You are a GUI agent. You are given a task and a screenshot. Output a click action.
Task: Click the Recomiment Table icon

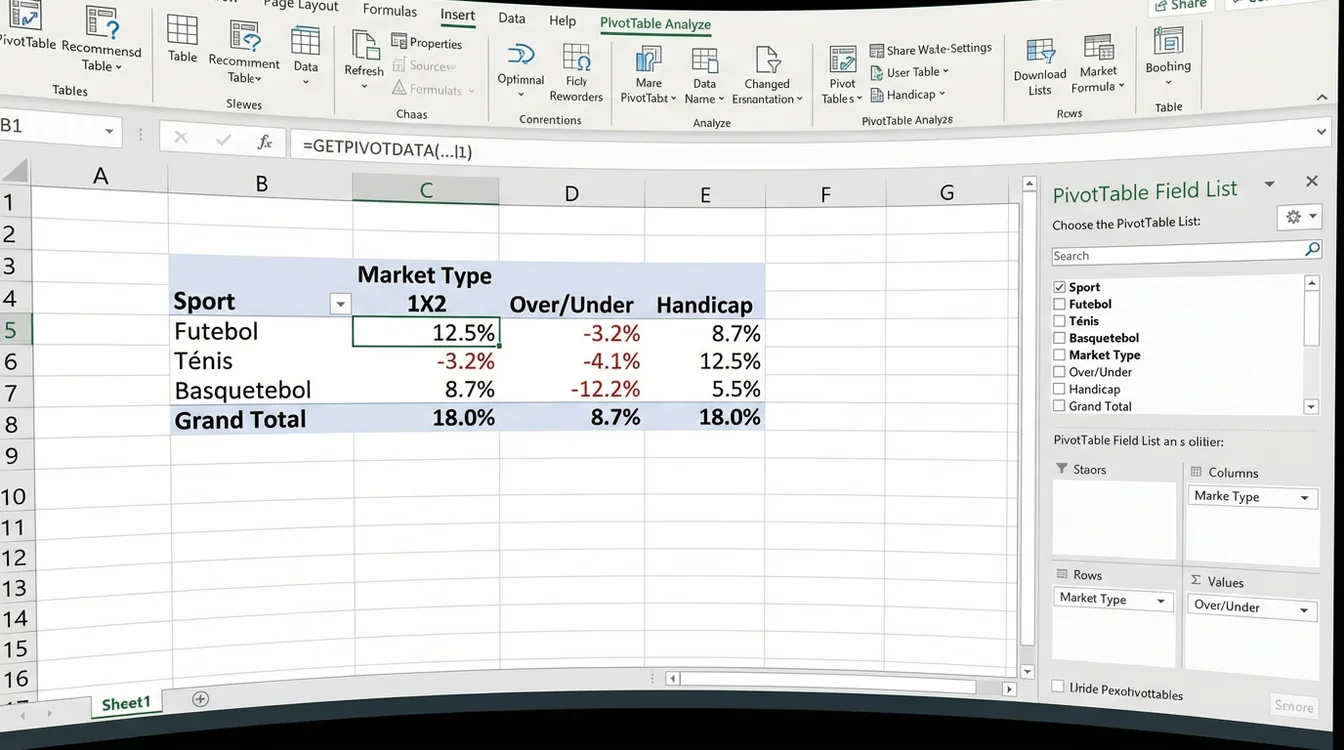click(245, 35)
